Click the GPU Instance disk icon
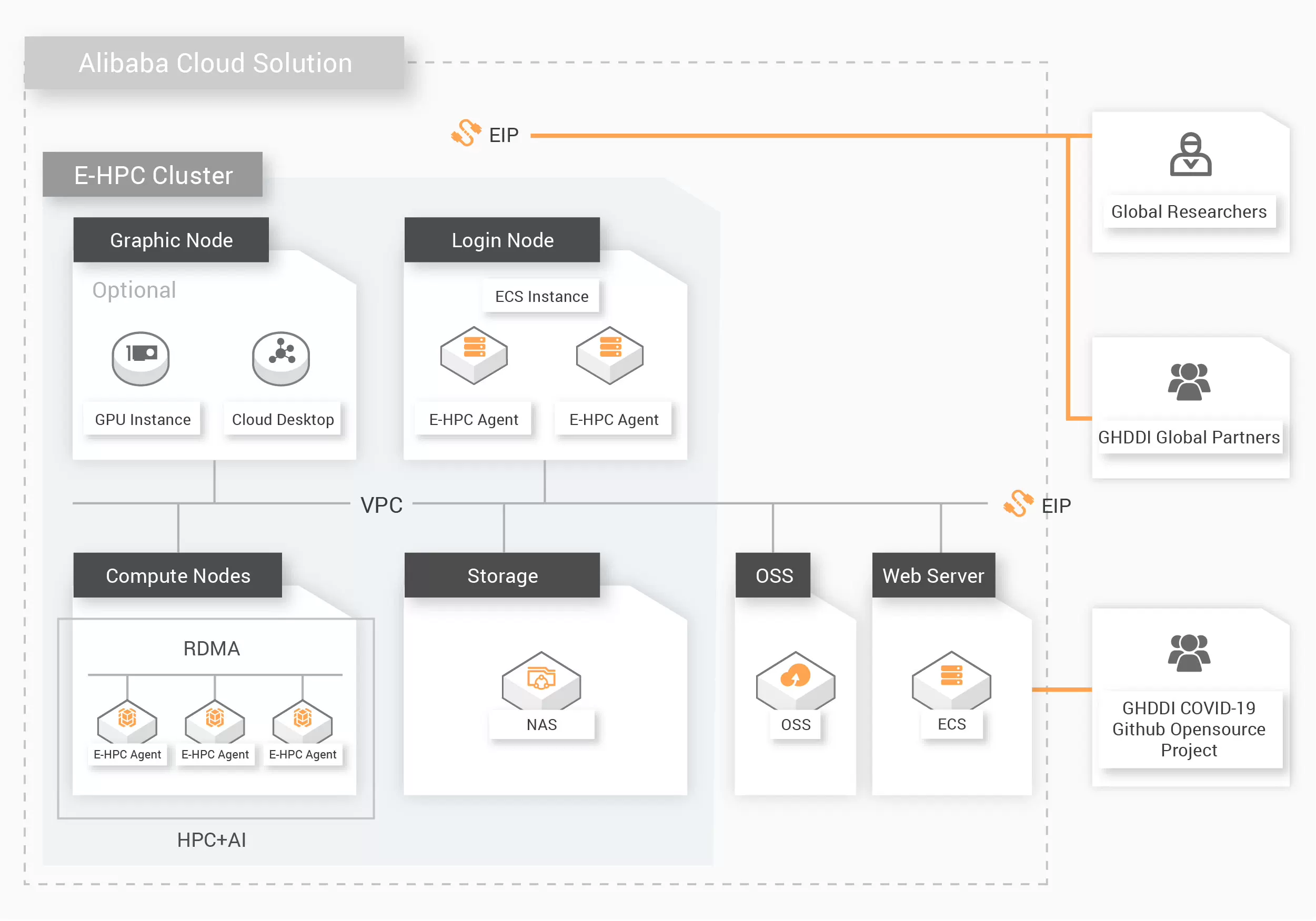 [140, 358]
